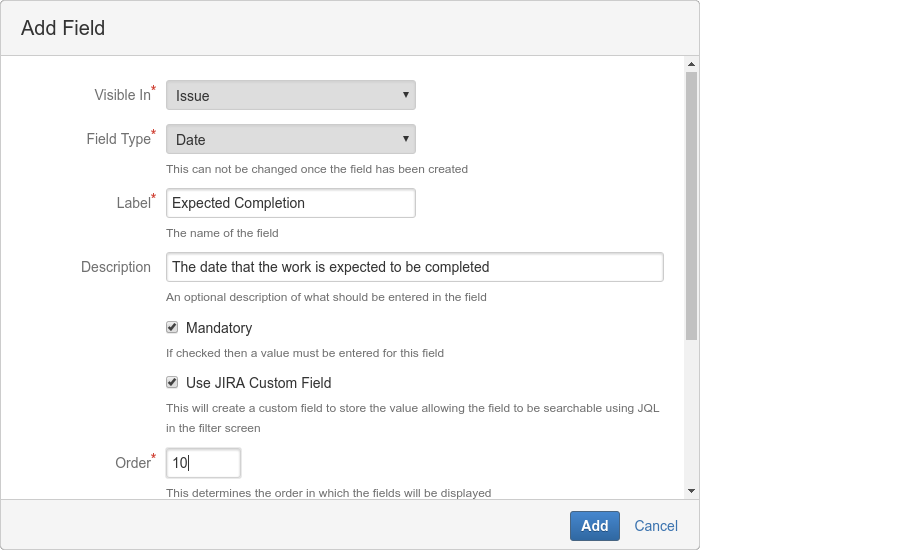
Task: Uncheck the Use JIRA Custom Field checkbox
Action: 172,382
